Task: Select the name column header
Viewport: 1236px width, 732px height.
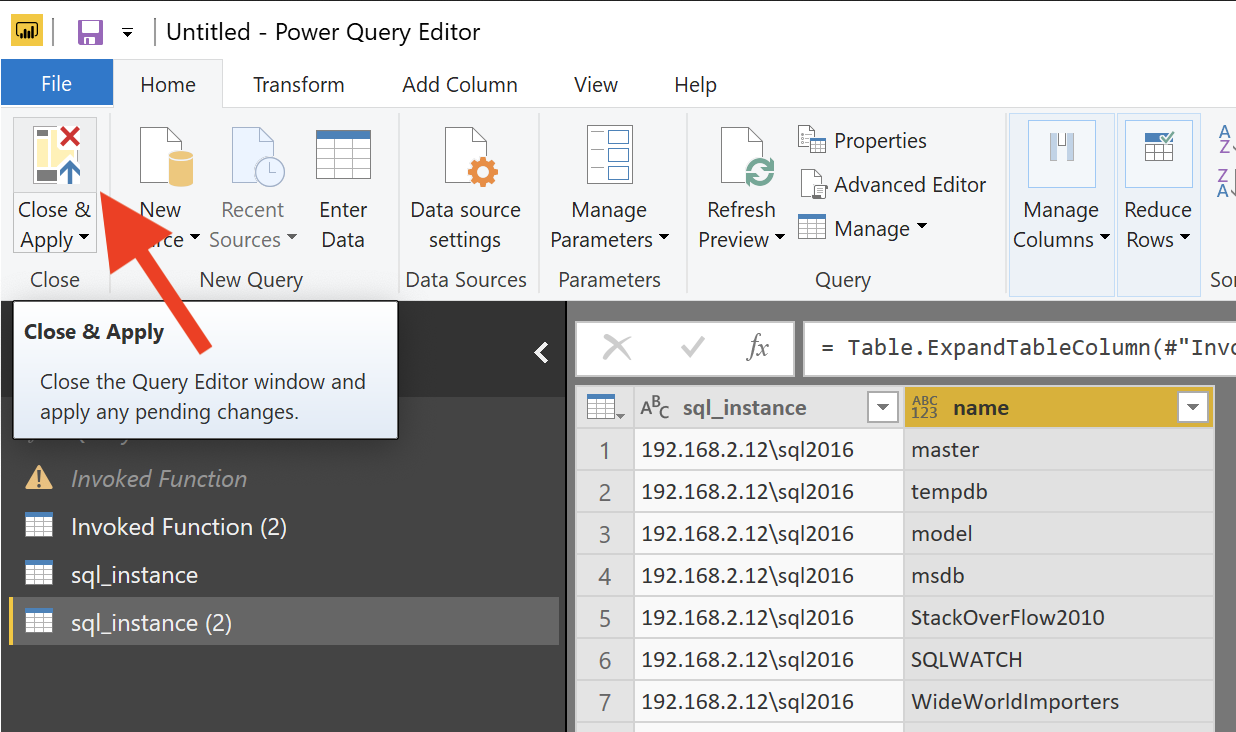Action: tap(1059, 407)
